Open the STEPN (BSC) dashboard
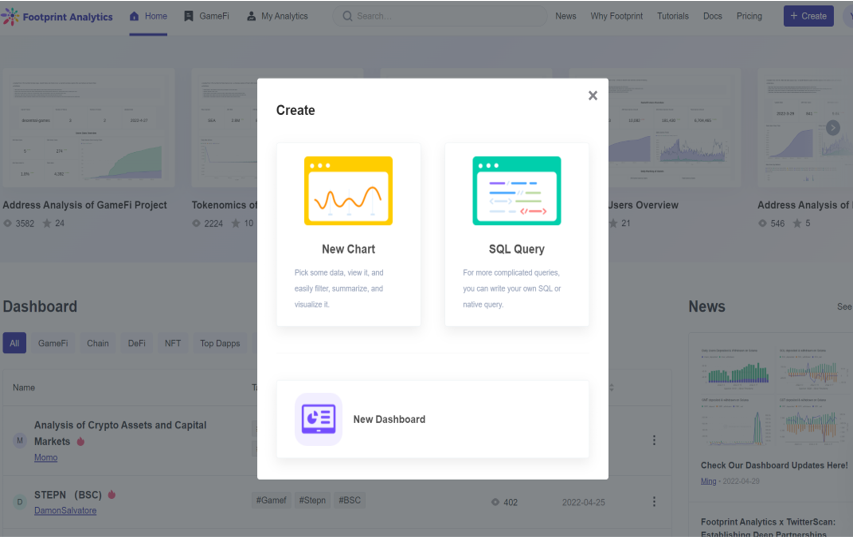This screenshot has width=853, height=537. click(x=68, y=495)
